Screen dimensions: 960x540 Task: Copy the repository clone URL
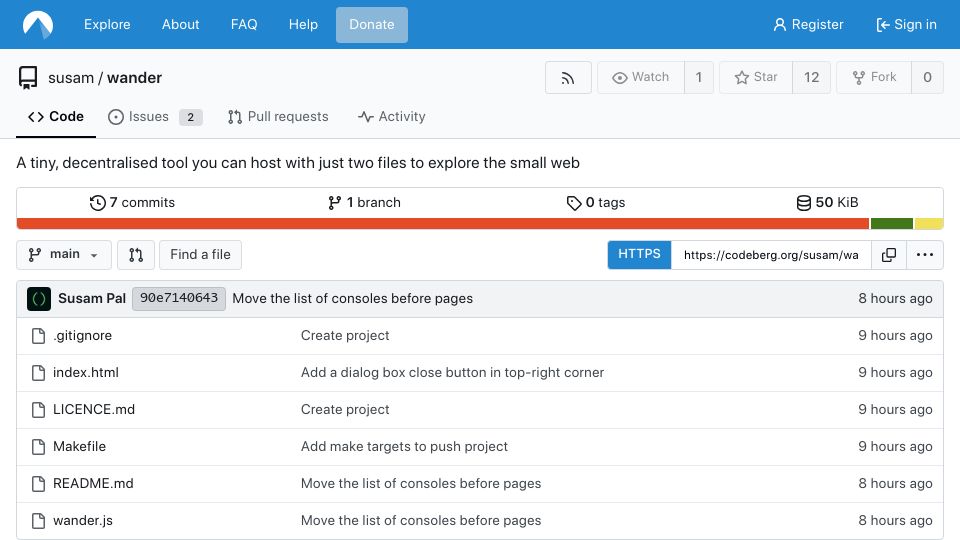[x=888, y=255]
